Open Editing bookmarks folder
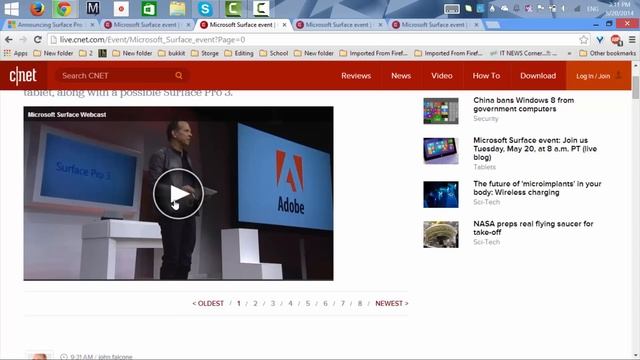 (239, 53)
